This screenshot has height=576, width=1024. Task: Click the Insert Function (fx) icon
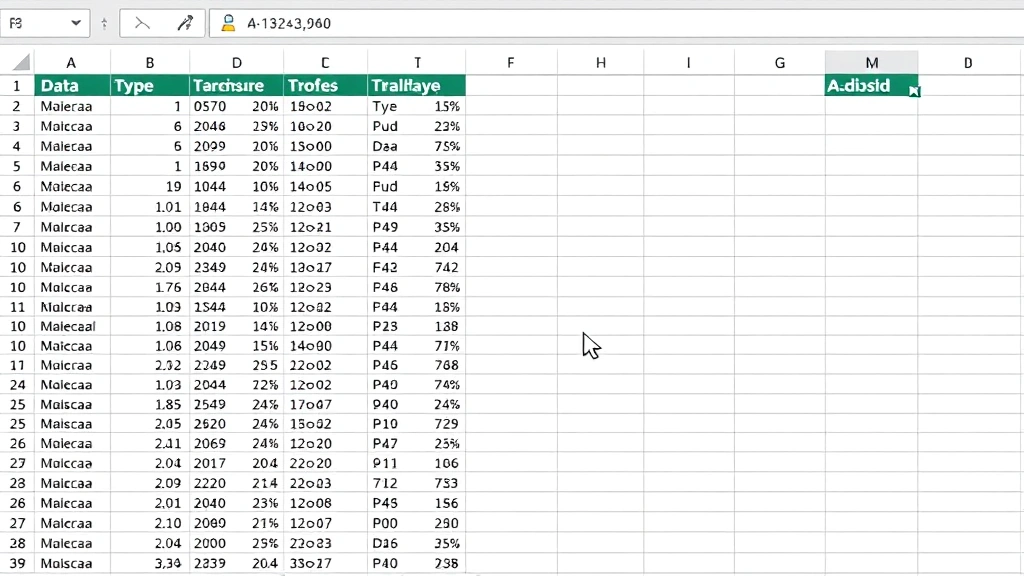(186, 22)
